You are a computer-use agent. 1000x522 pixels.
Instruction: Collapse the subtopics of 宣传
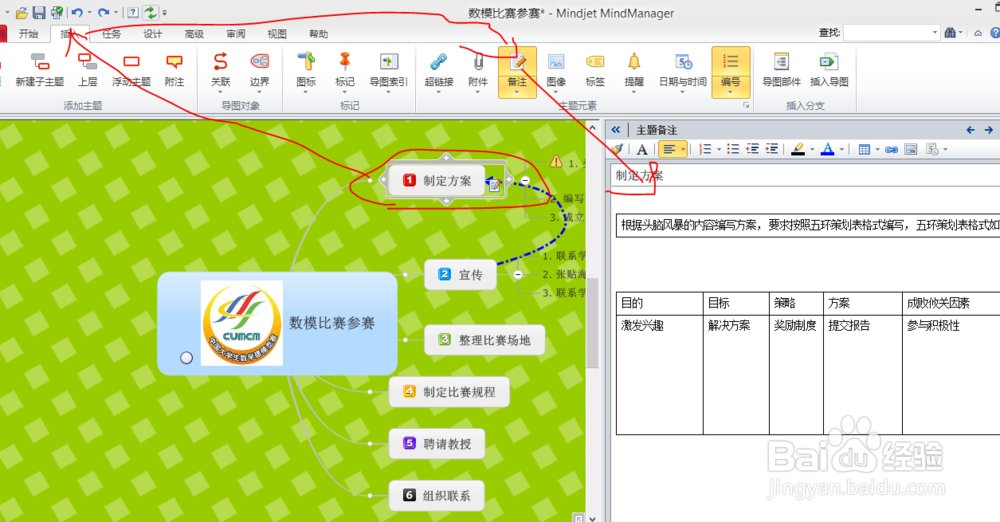coord(518,274)
